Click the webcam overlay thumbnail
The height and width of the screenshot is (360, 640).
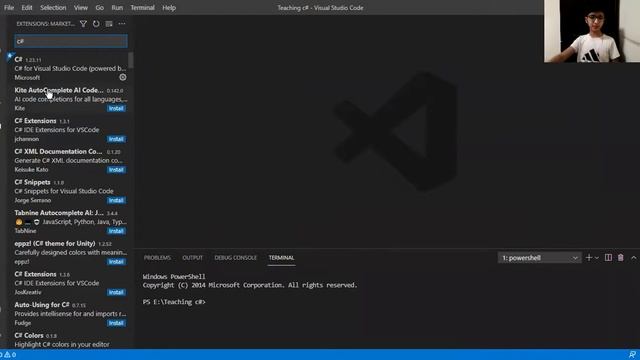point(592,31)
